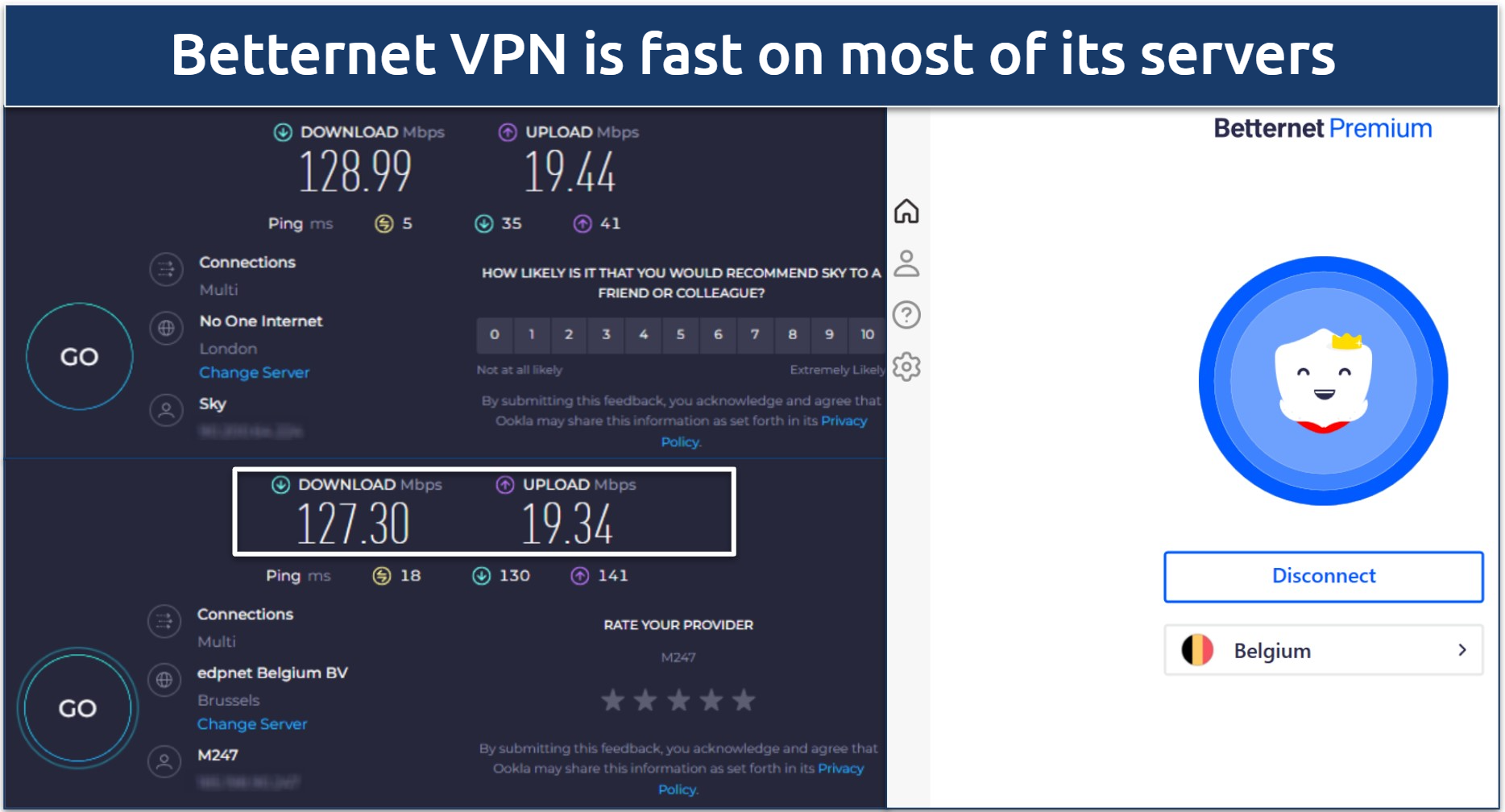Click the smiling Betternet mascot logo
Image resolution: width=1505 pixels, height=812 pixels.
(x=1322, y=381)
